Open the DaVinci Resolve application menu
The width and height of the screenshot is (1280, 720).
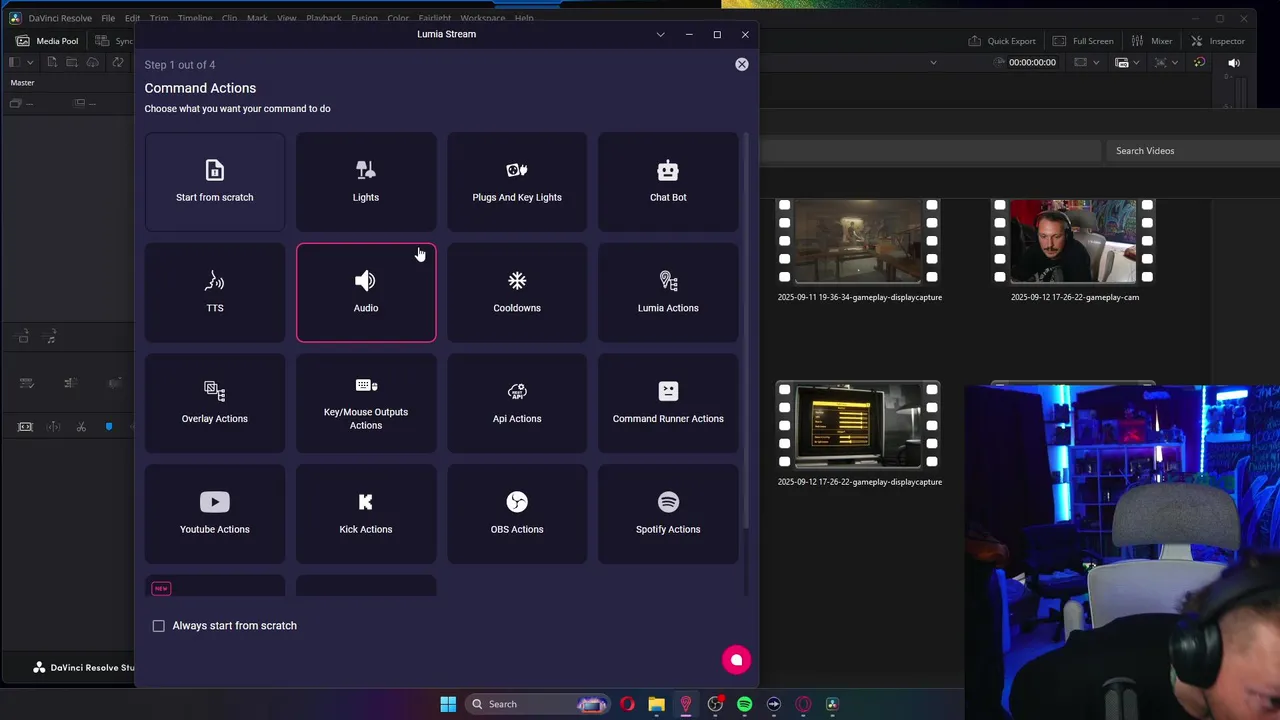[x=60, y=18]
